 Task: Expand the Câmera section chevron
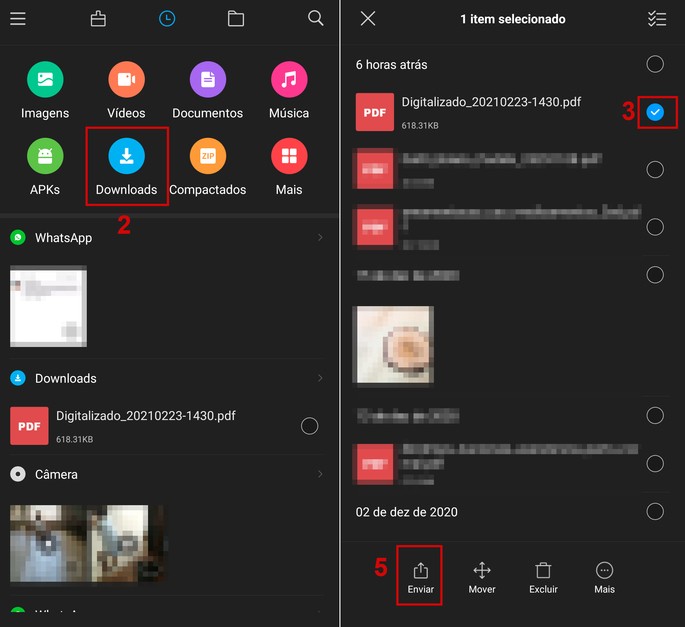click(x=320, y=474)
